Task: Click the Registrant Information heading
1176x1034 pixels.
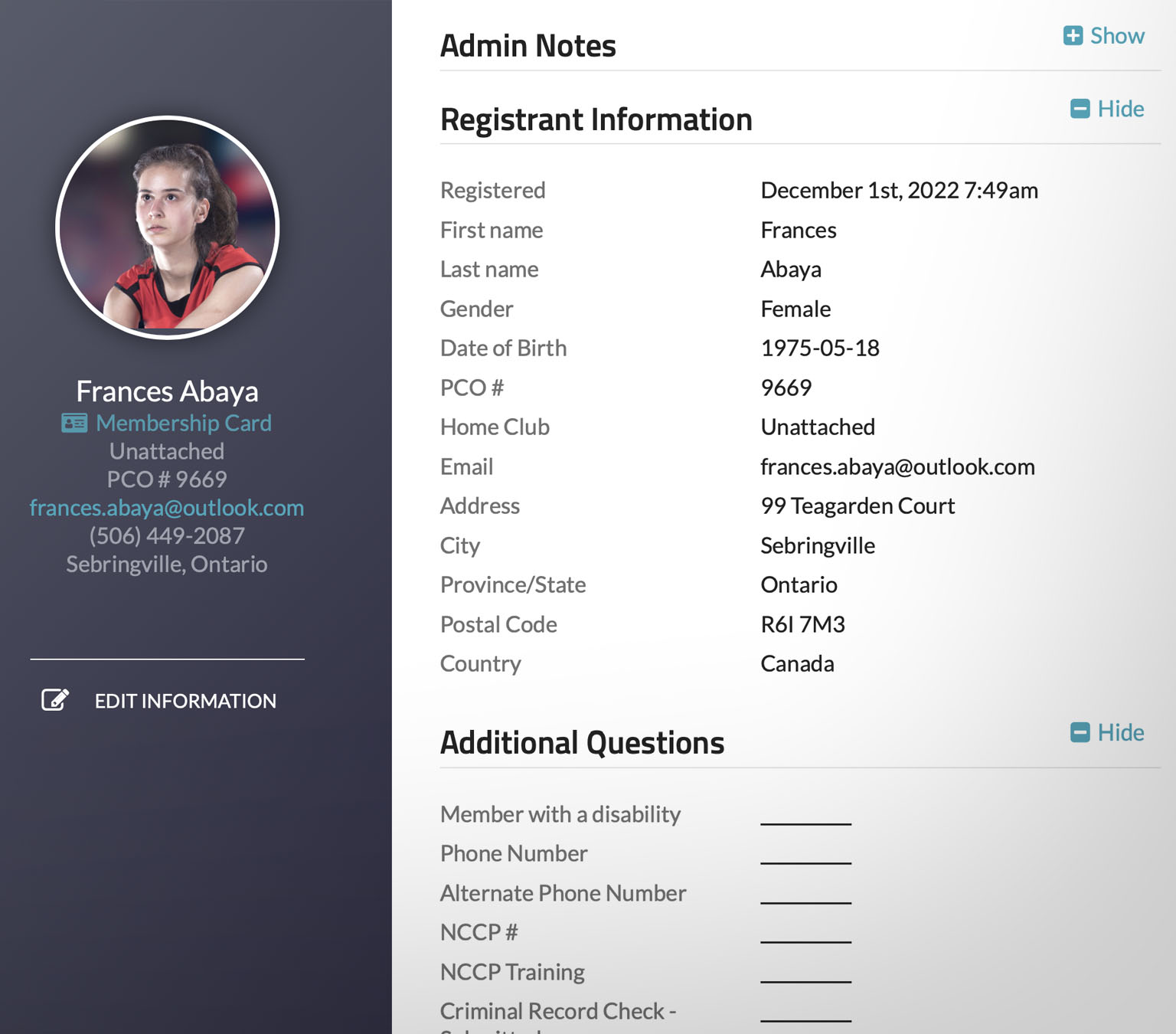Action: 596,119
